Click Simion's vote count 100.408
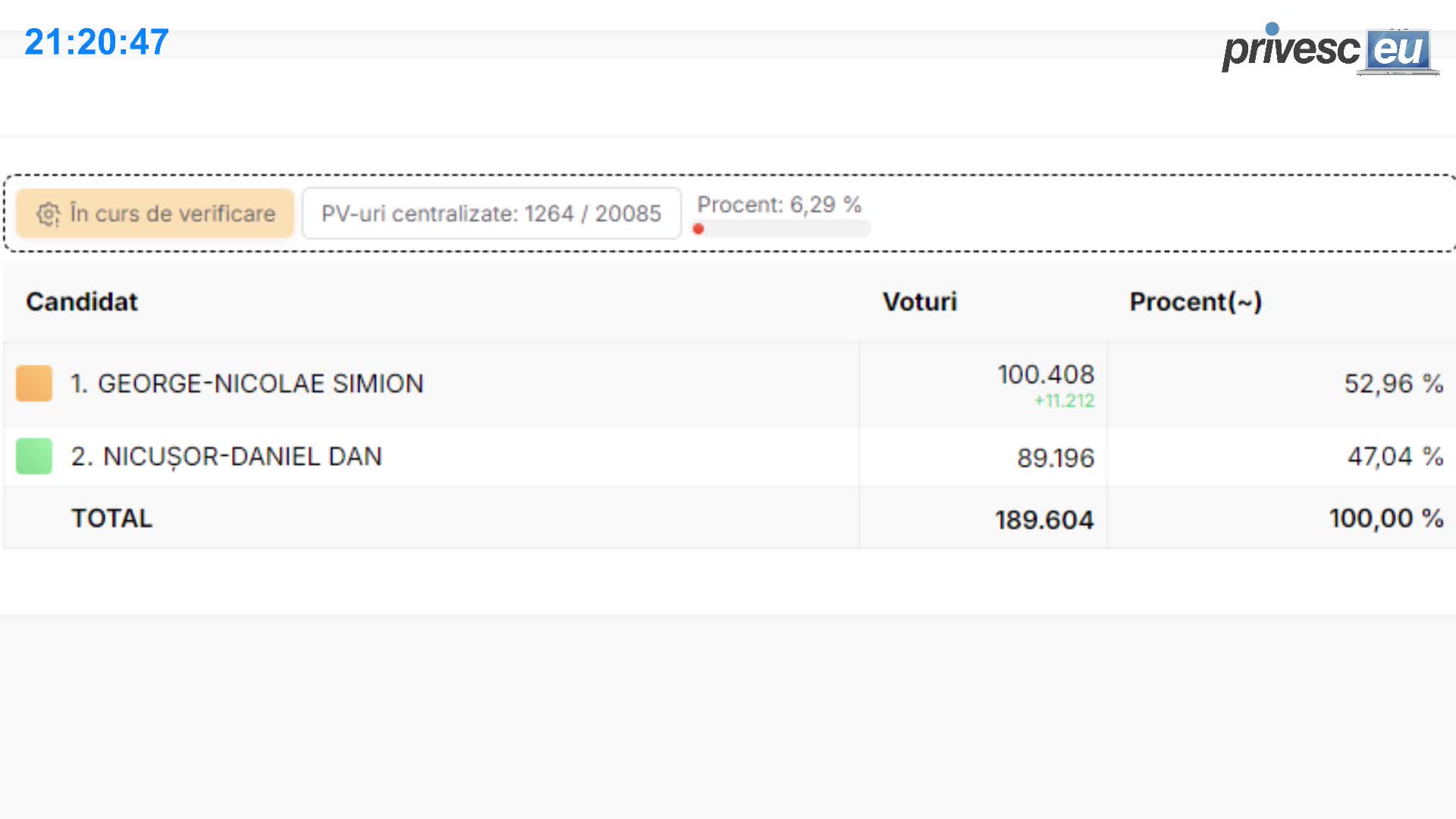The image size is (1456, 819). 1046,375
